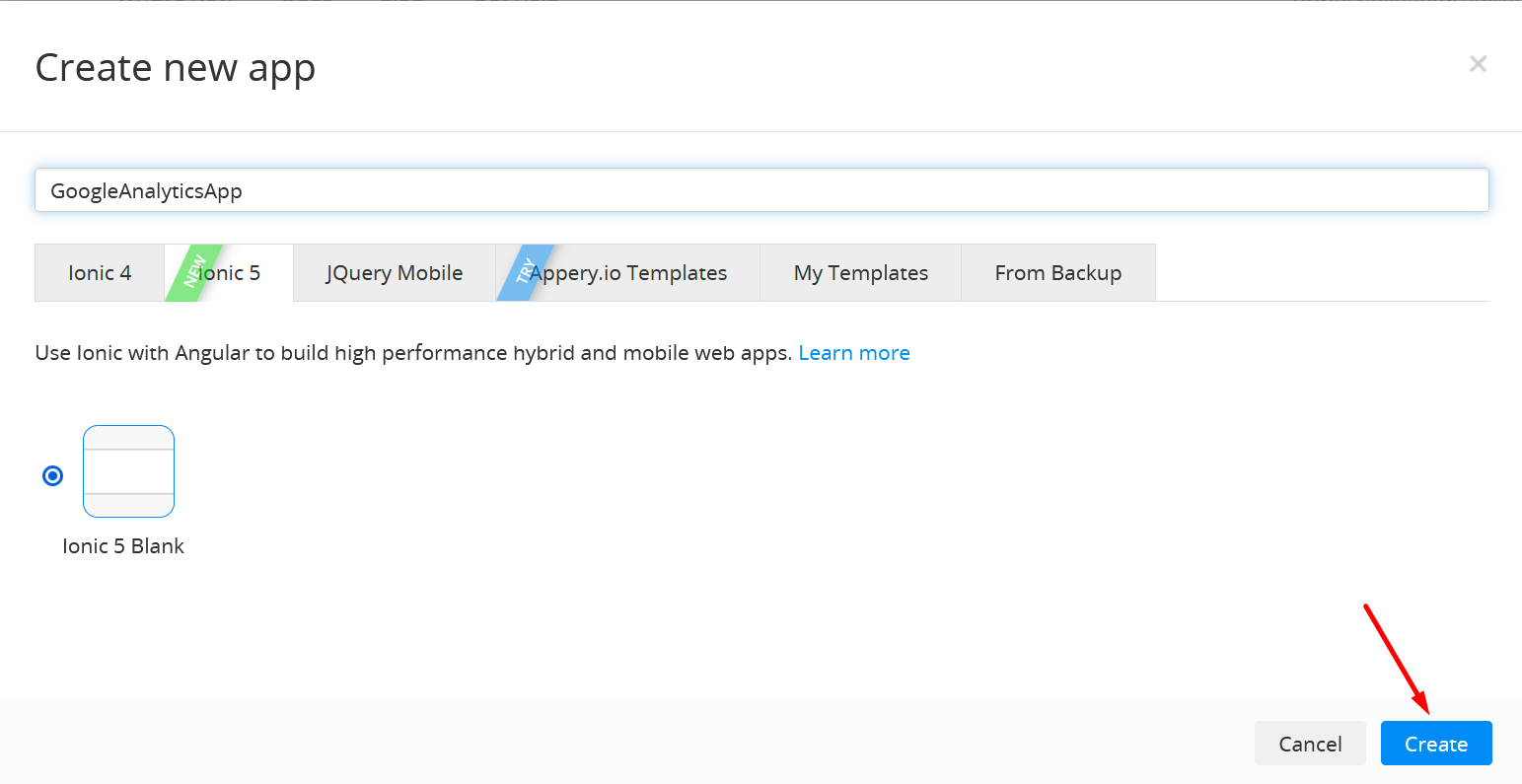1522x784 pixels.
Task: Switch to the Ionic 4 tab
Action: (100, 273)
